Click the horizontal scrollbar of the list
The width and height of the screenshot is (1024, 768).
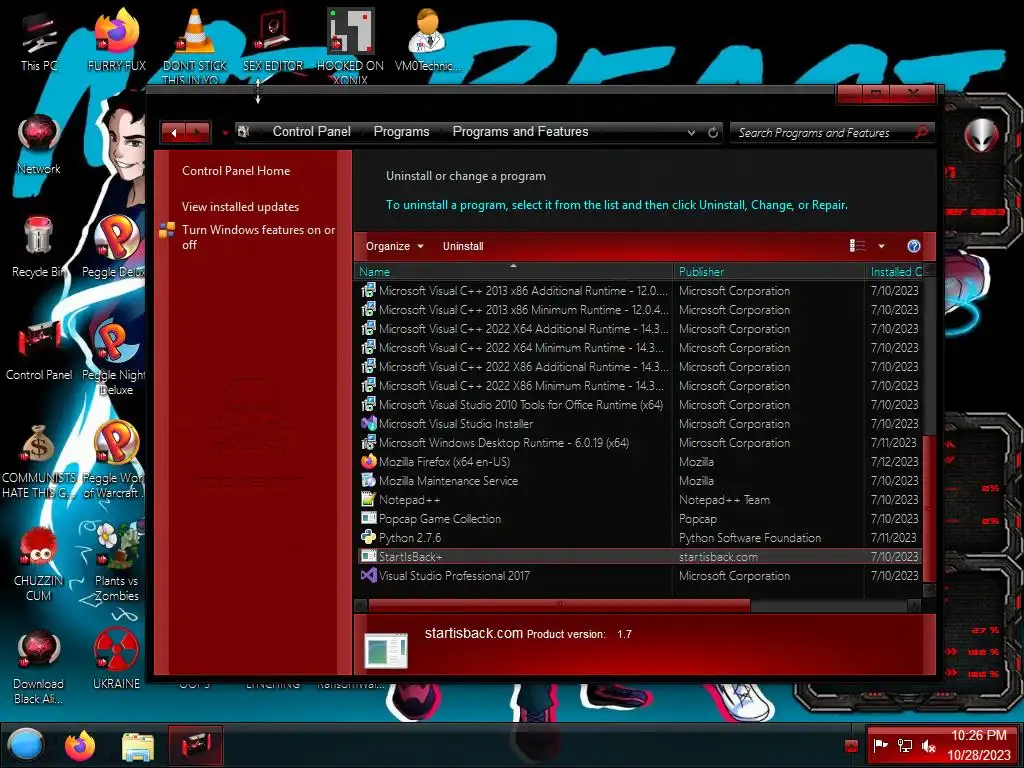tap(558, 606)
